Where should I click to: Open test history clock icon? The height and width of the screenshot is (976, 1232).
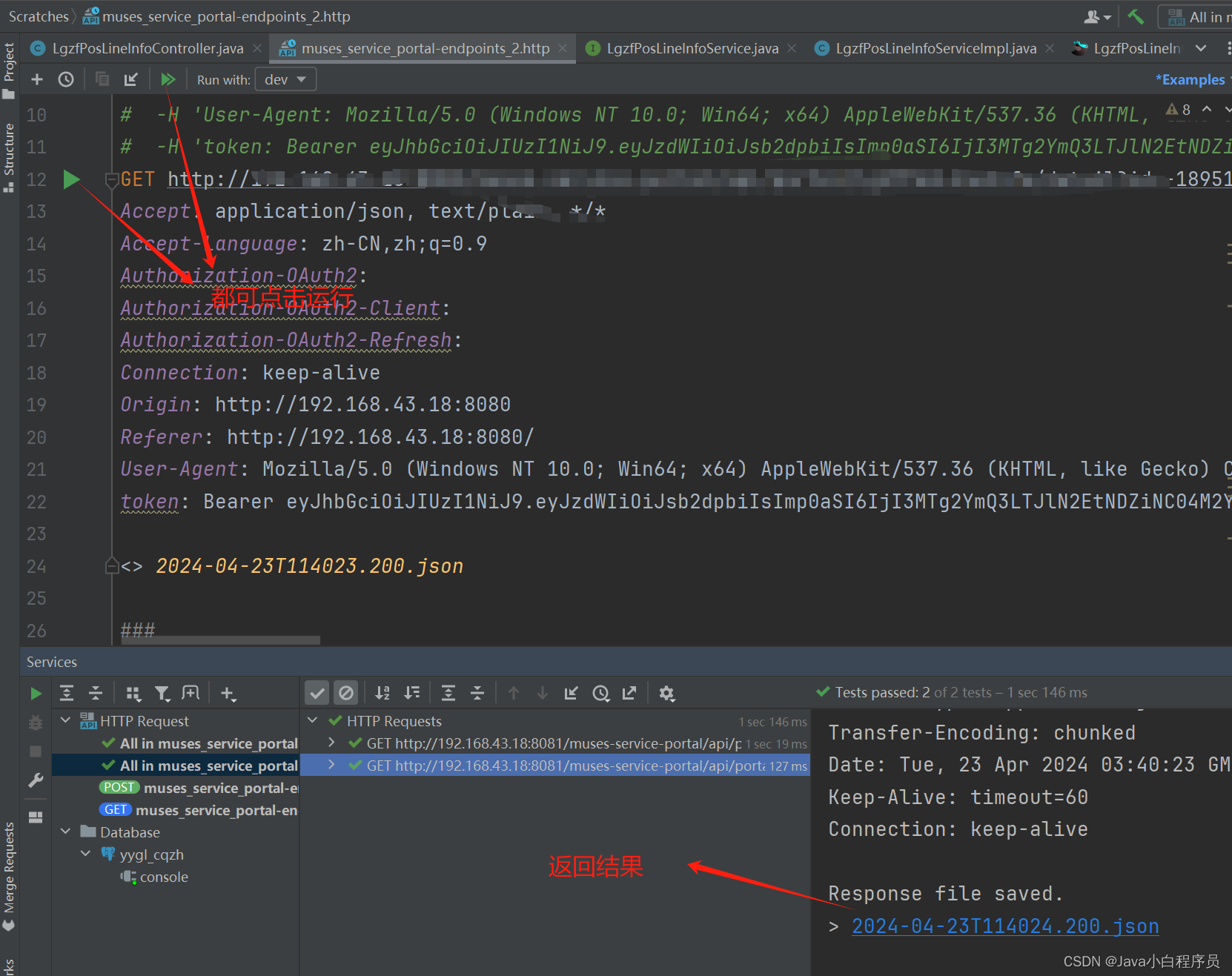pyautogui.click(x=601, y=693)
